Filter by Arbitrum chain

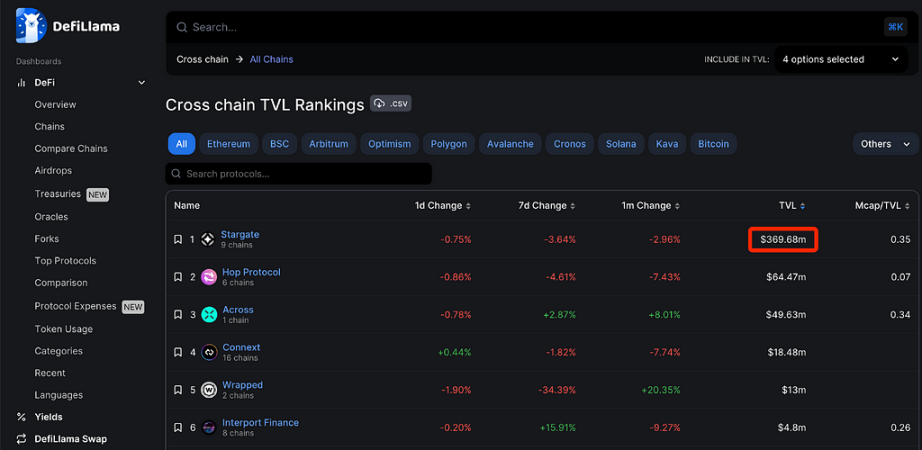coord(329,144)
